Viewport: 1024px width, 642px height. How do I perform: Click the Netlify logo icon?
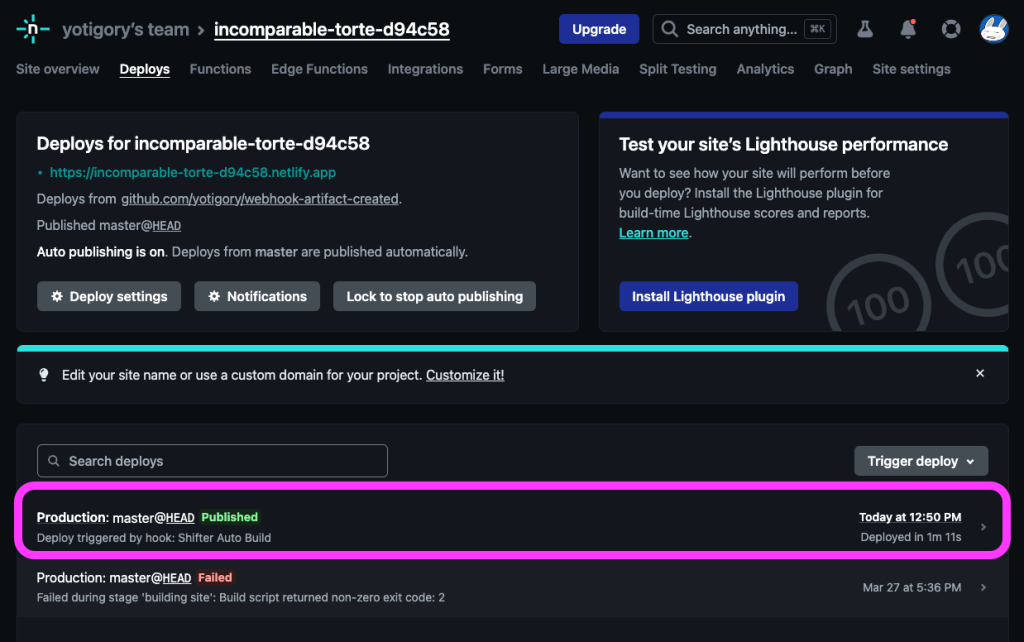click(33, 29)
